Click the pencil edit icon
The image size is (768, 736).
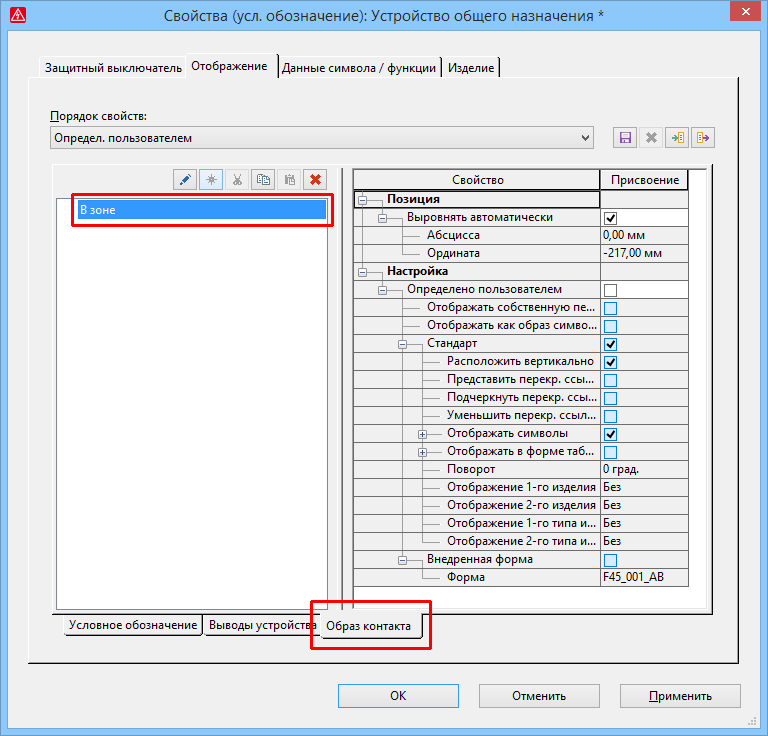pyautogui.click(x=185, y=180)
